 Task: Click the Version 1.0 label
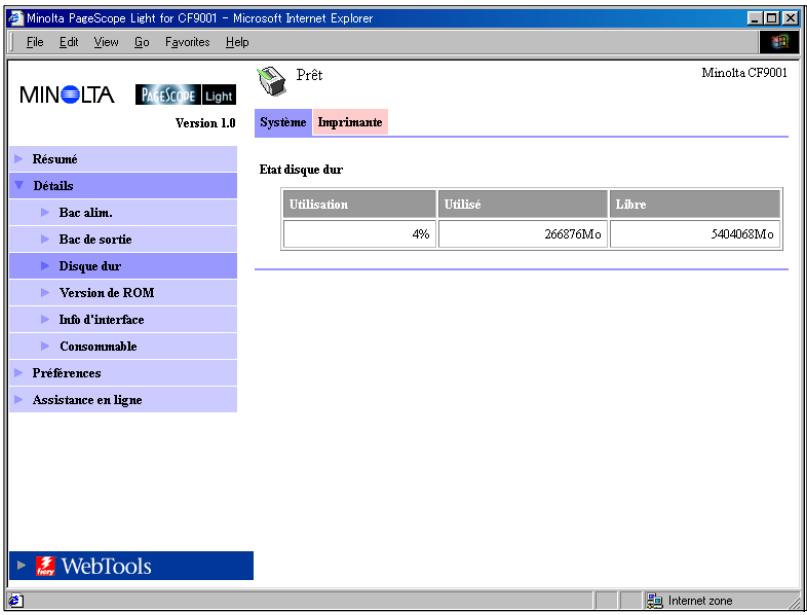tap(205, 123)
